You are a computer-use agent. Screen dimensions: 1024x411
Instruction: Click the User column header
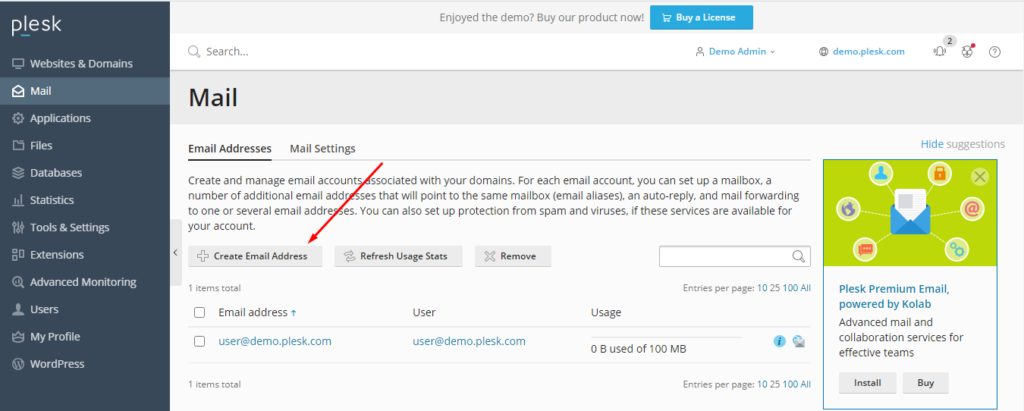tap(424, 312)
